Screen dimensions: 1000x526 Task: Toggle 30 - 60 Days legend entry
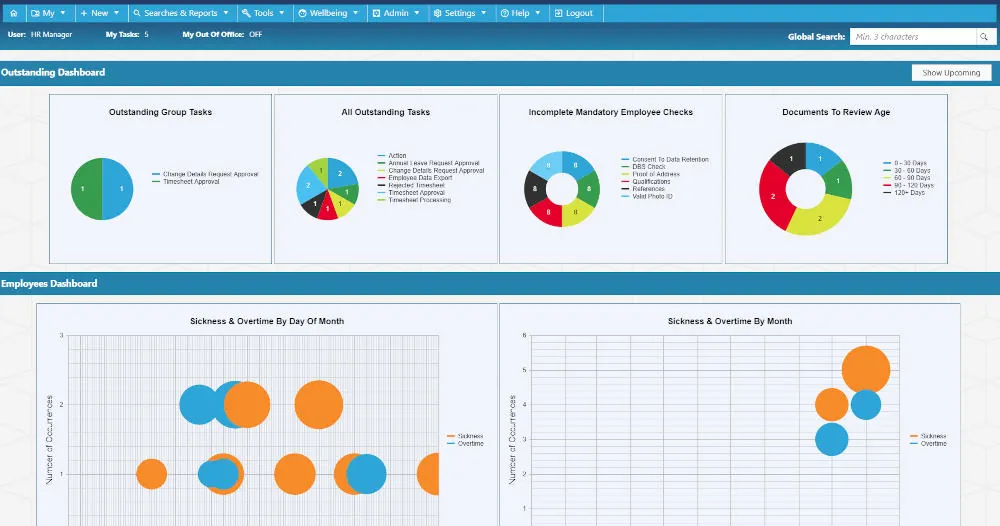coord(907,171)
